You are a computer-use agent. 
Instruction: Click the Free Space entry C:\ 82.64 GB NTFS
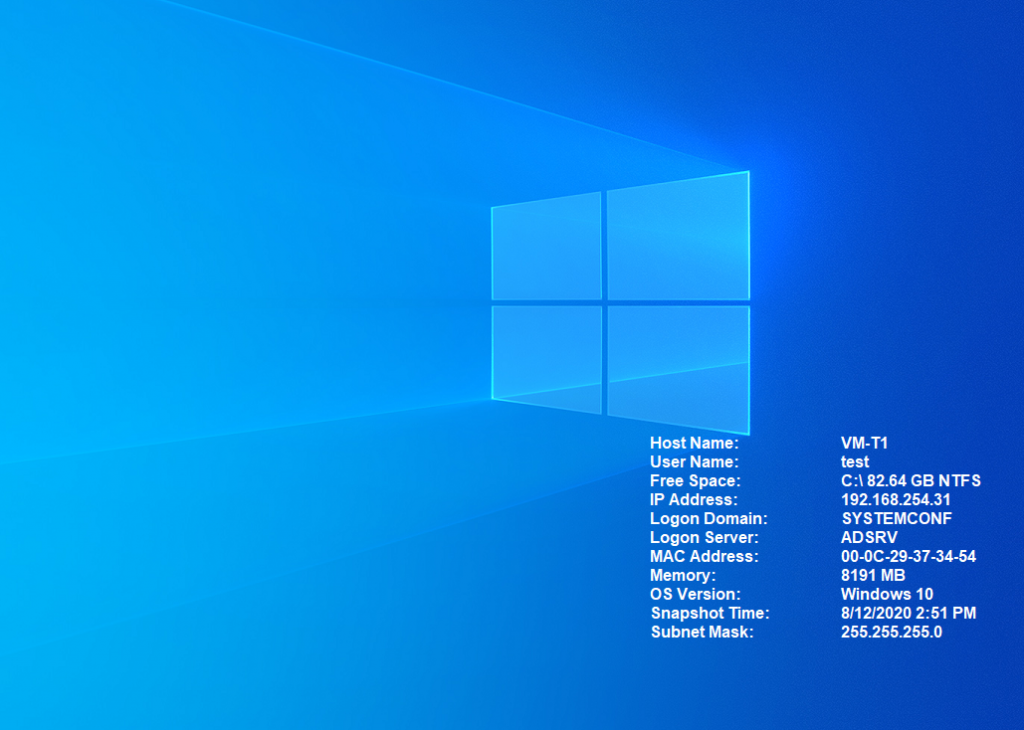click(x=909, y=481)
